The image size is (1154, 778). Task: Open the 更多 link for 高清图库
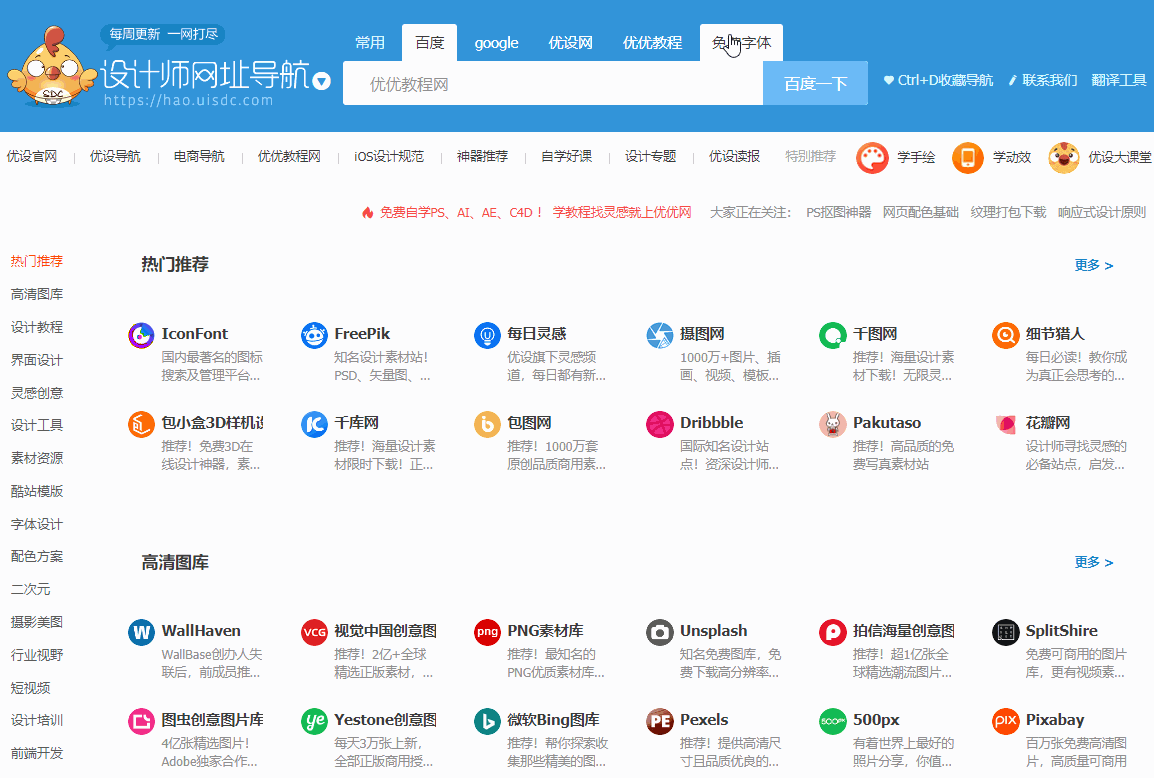click(1094, 562)
